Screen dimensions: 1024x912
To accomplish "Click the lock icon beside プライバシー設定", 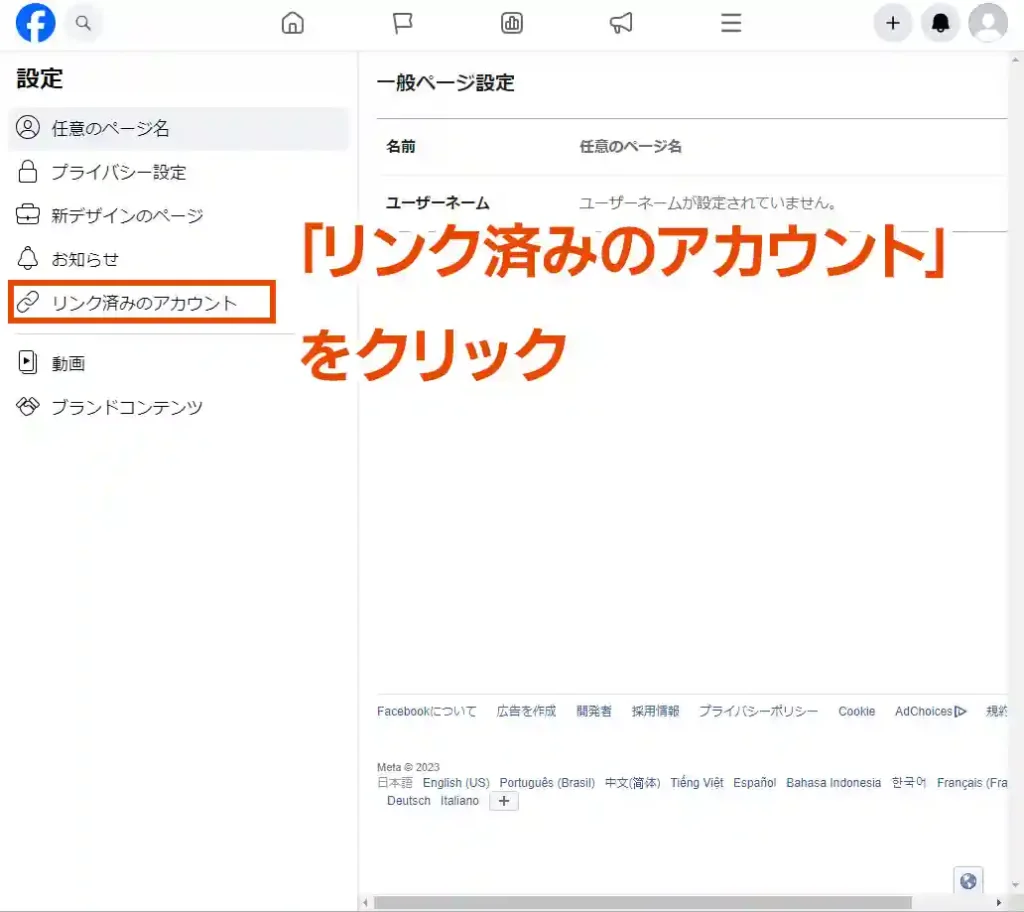I will click(x=27, y=171).
